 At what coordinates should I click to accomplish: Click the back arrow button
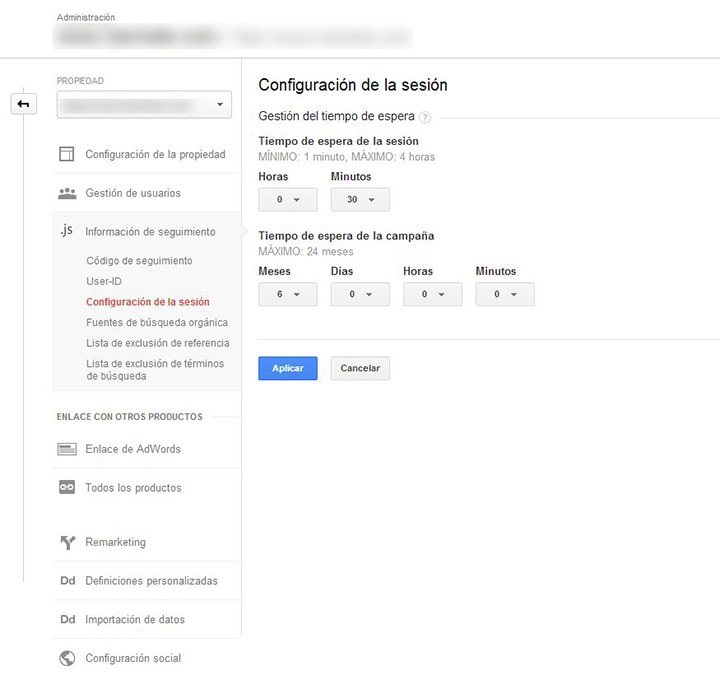[x=22, y=104]
